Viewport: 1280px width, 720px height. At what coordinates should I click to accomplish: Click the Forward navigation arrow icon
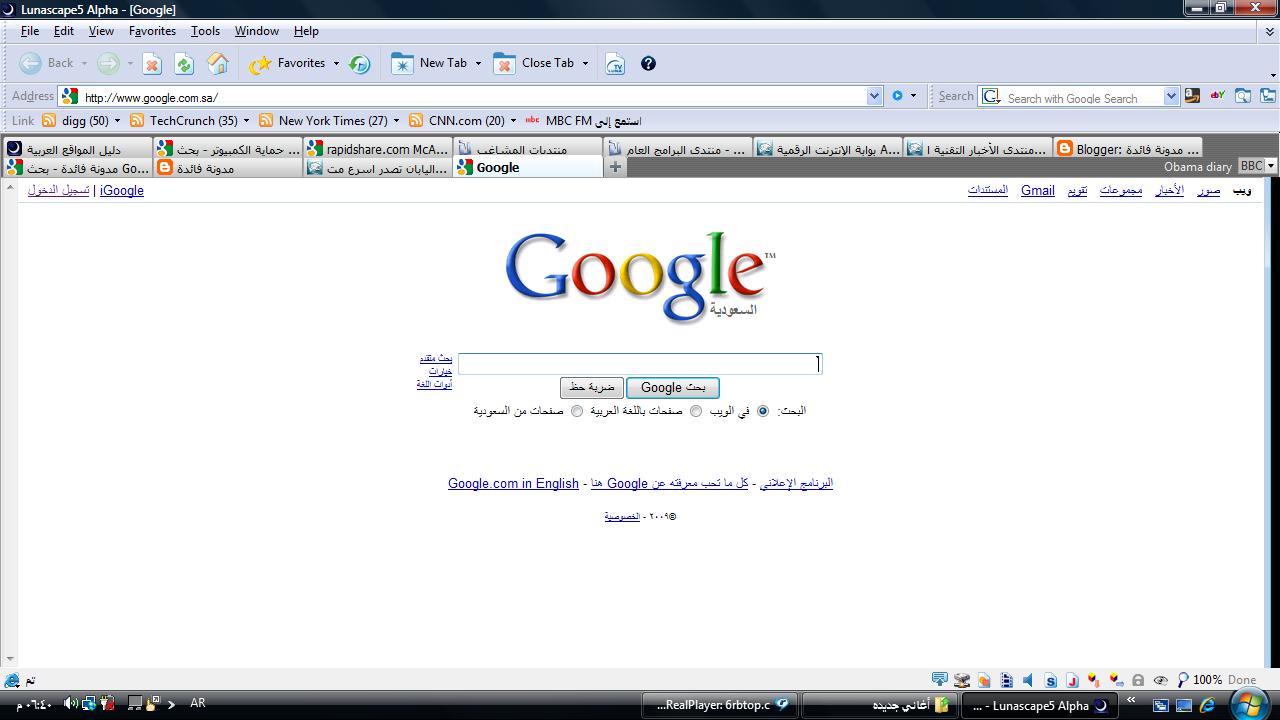click(108, 63)
